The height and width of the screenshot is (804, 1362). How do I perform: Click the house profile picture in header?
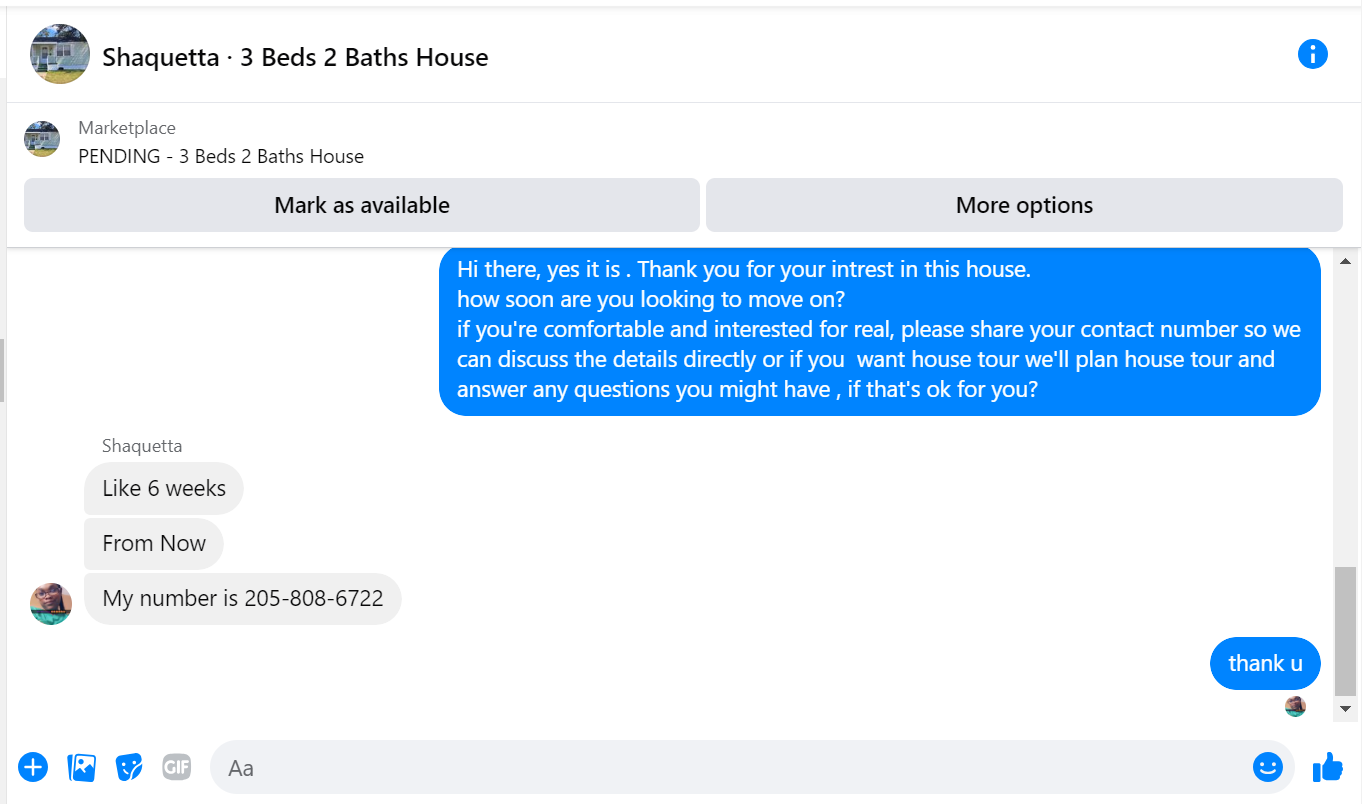click(60, 54)
